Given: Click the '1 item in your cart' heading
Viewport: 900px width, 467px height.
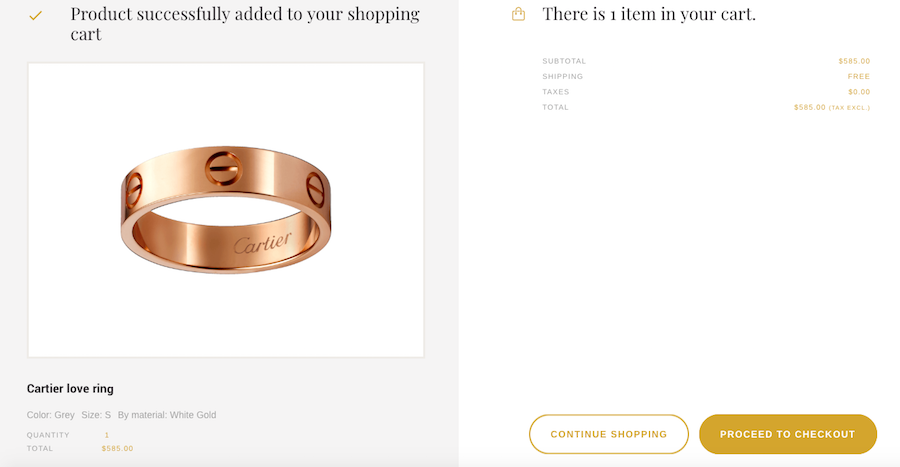Looking at the screenshot, I should click(648, 14).
